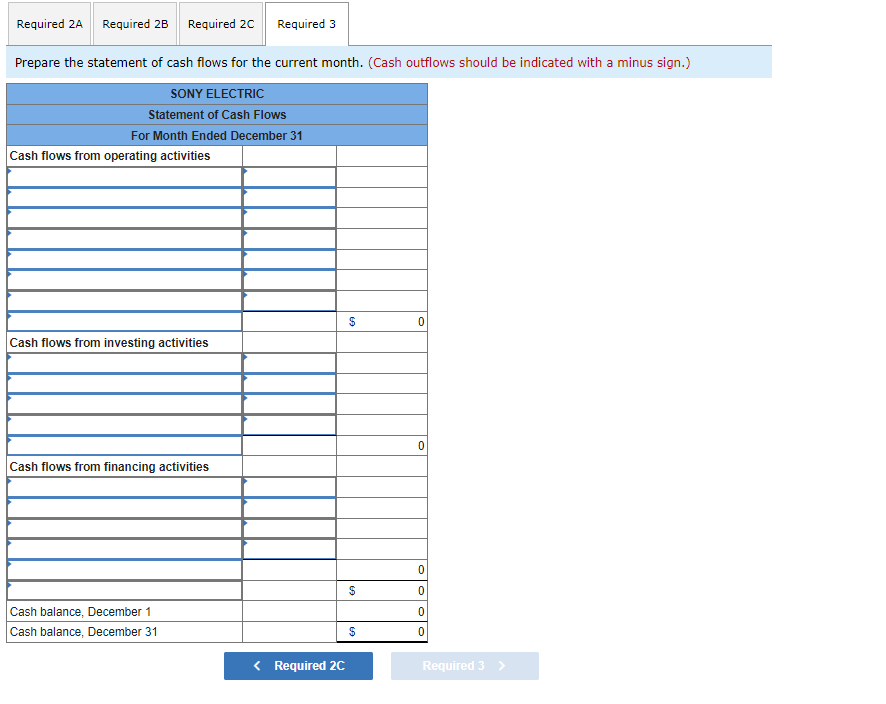The height and width of the screenshot is (704, 886).
Task: Click second operating activities amount field
Action: pyautogui.click(x=289, y=198)
